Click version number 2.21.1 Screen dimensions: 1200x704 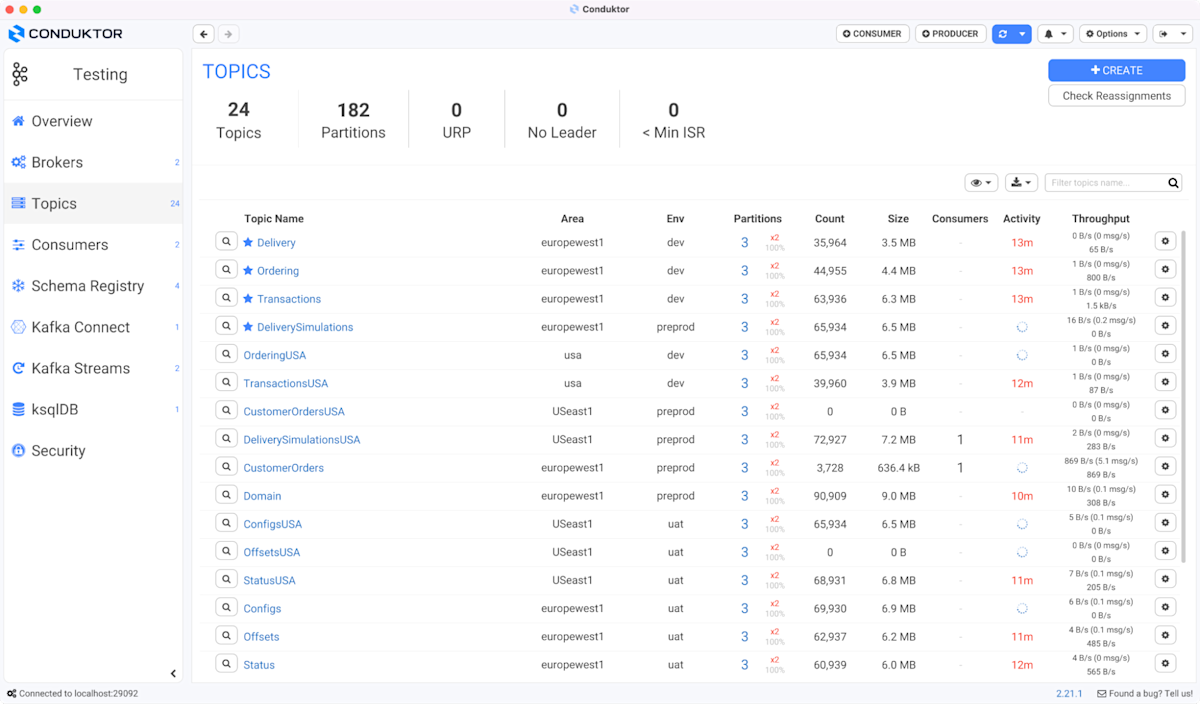point(1069,693)
